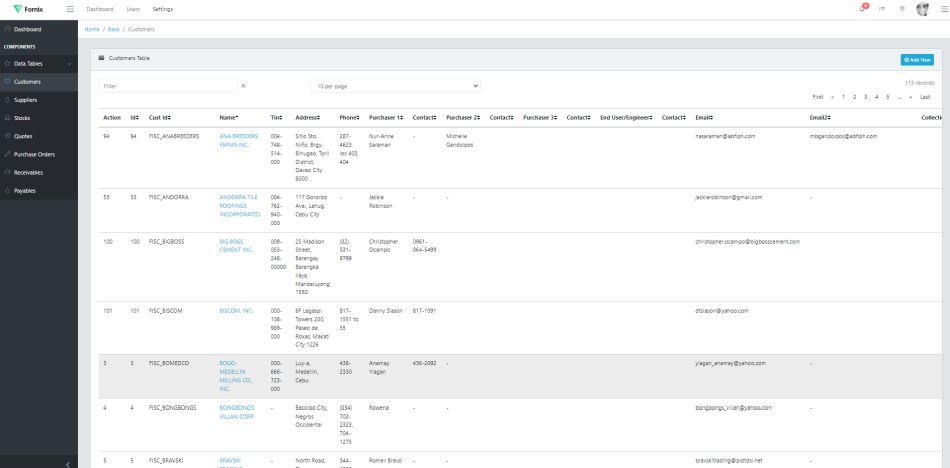The width and height of the screenshot is (950, 468).
Task: Sort the table by Cust Id column
Action: 160,118
